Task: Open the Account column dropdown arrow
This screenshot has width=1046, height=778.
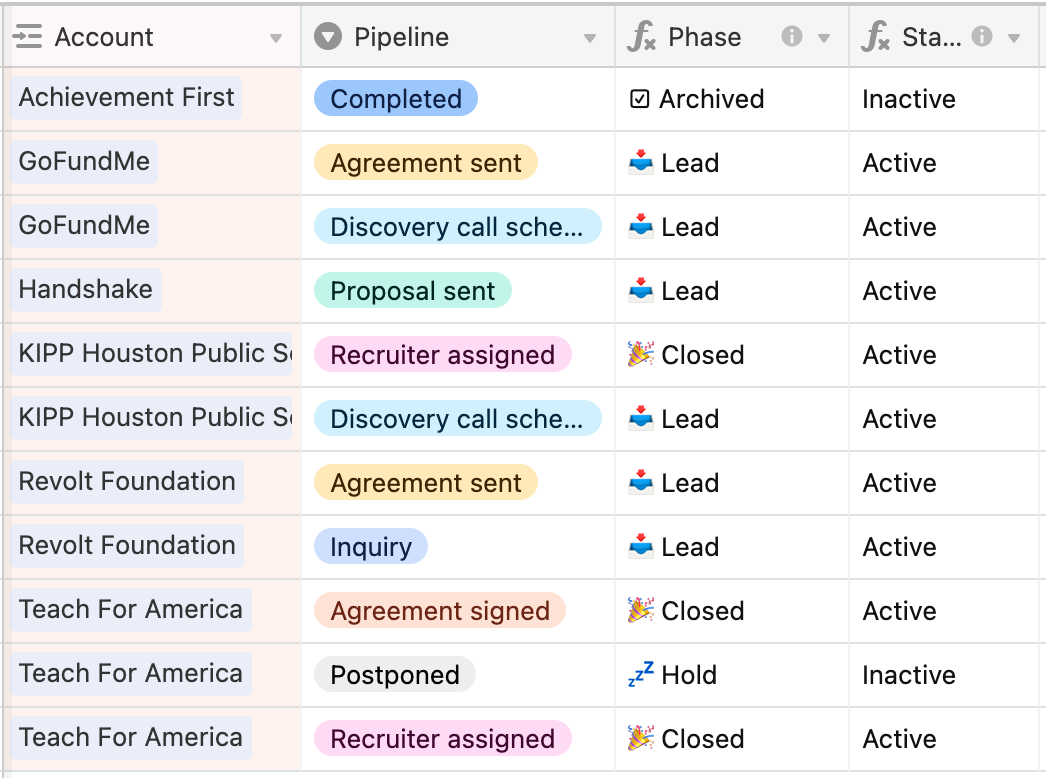Action: 276,39
